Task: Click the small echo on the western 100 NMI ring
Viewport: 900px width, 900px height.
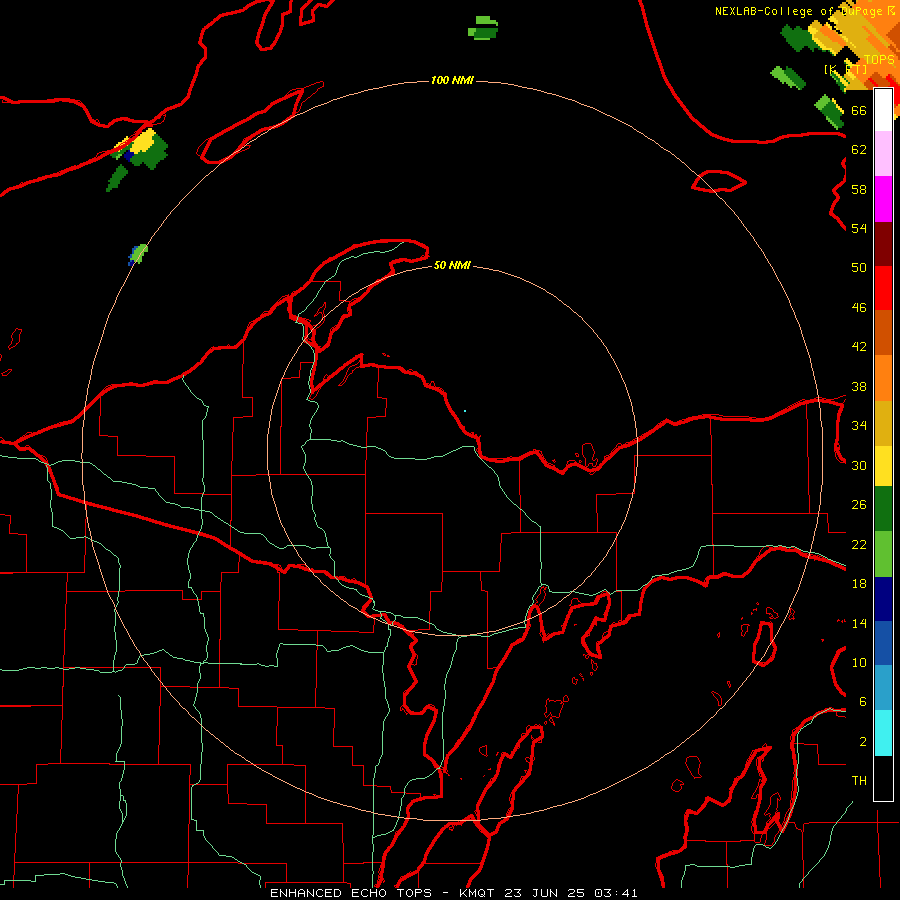Action: tap(138, 254)
